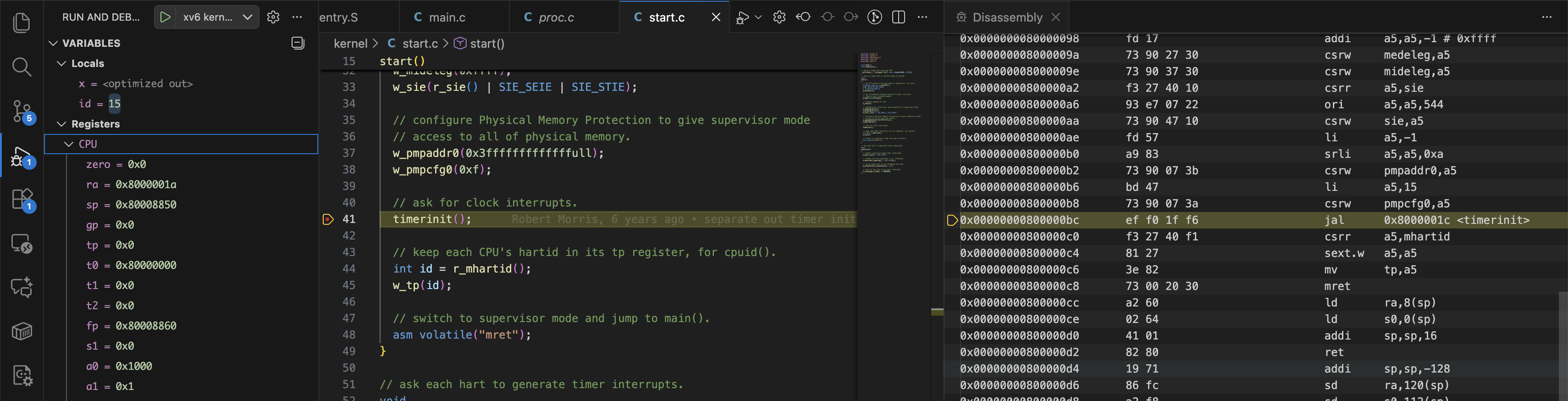The image size is (1568, 401).
Task: Switch to the main.c tab
Action: coord(453,17)
